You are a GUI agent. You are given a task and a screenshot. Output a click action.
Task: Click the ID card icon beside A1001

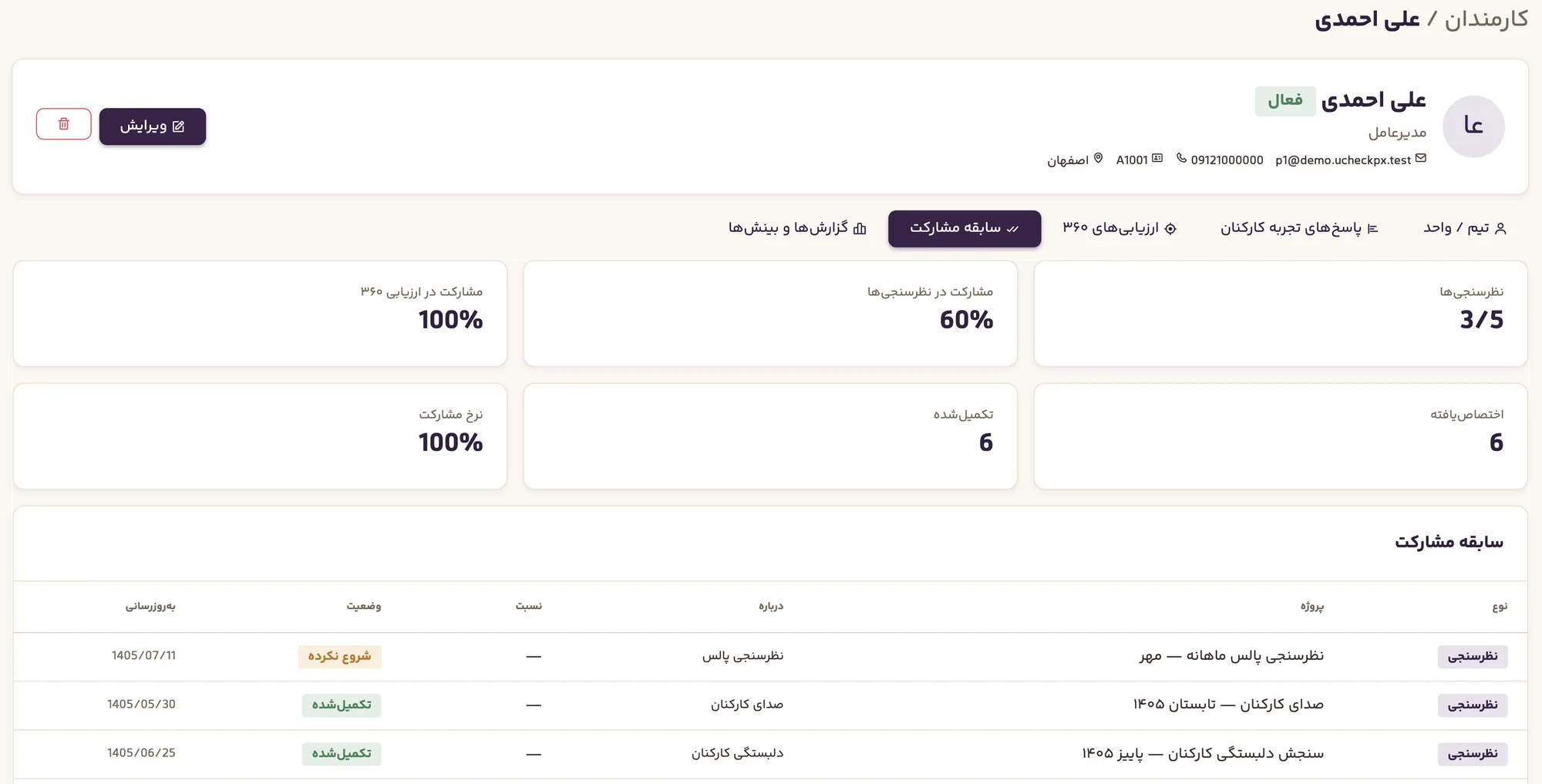[x=1157, y=158]
